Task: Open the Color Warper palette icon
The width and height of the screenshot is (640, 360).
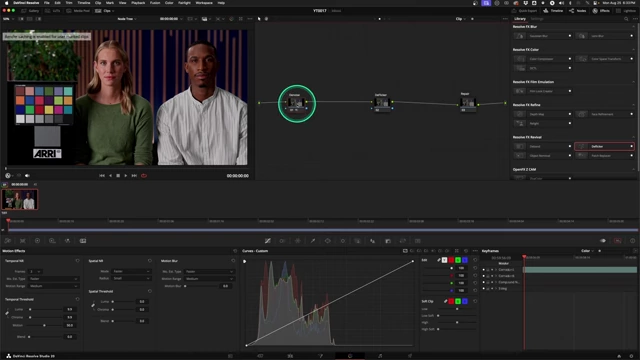Action: pos(298,241)
